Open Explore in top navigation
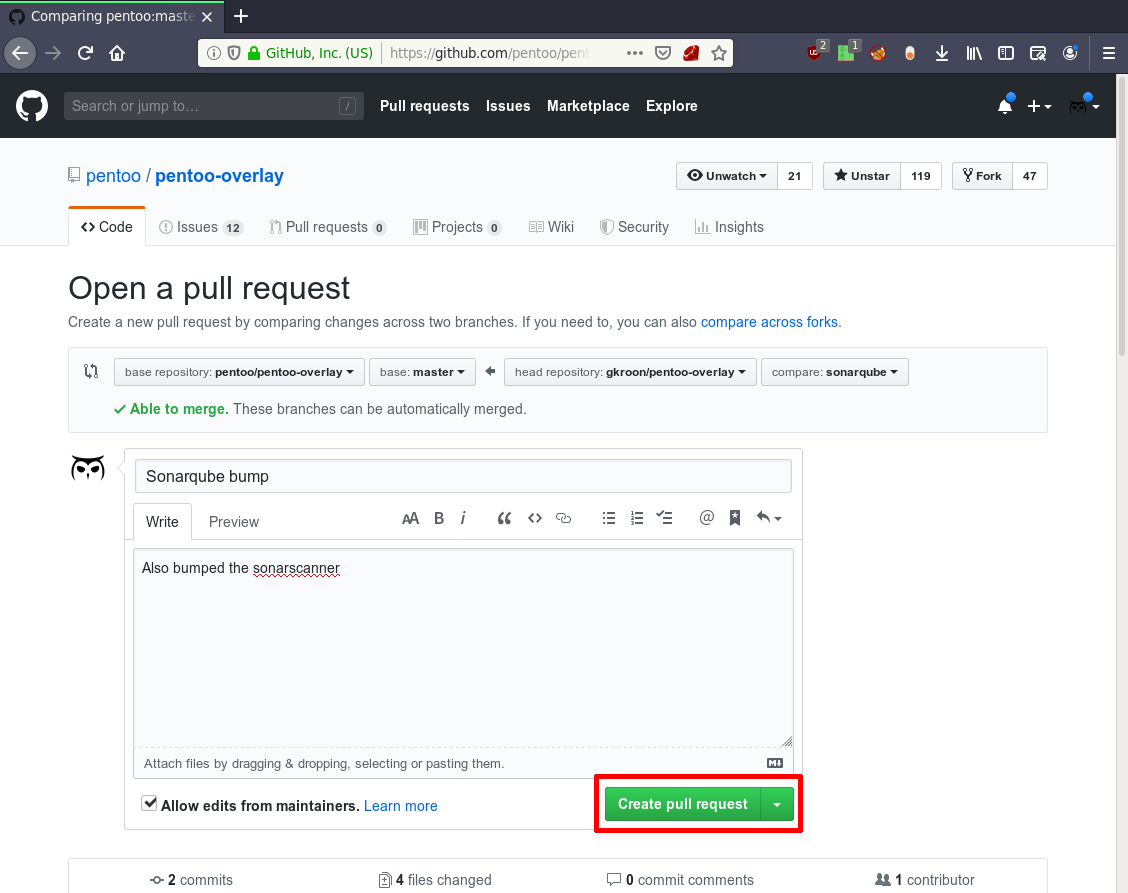This screenshot has width=1128, height=893. (x=671, y=106)
